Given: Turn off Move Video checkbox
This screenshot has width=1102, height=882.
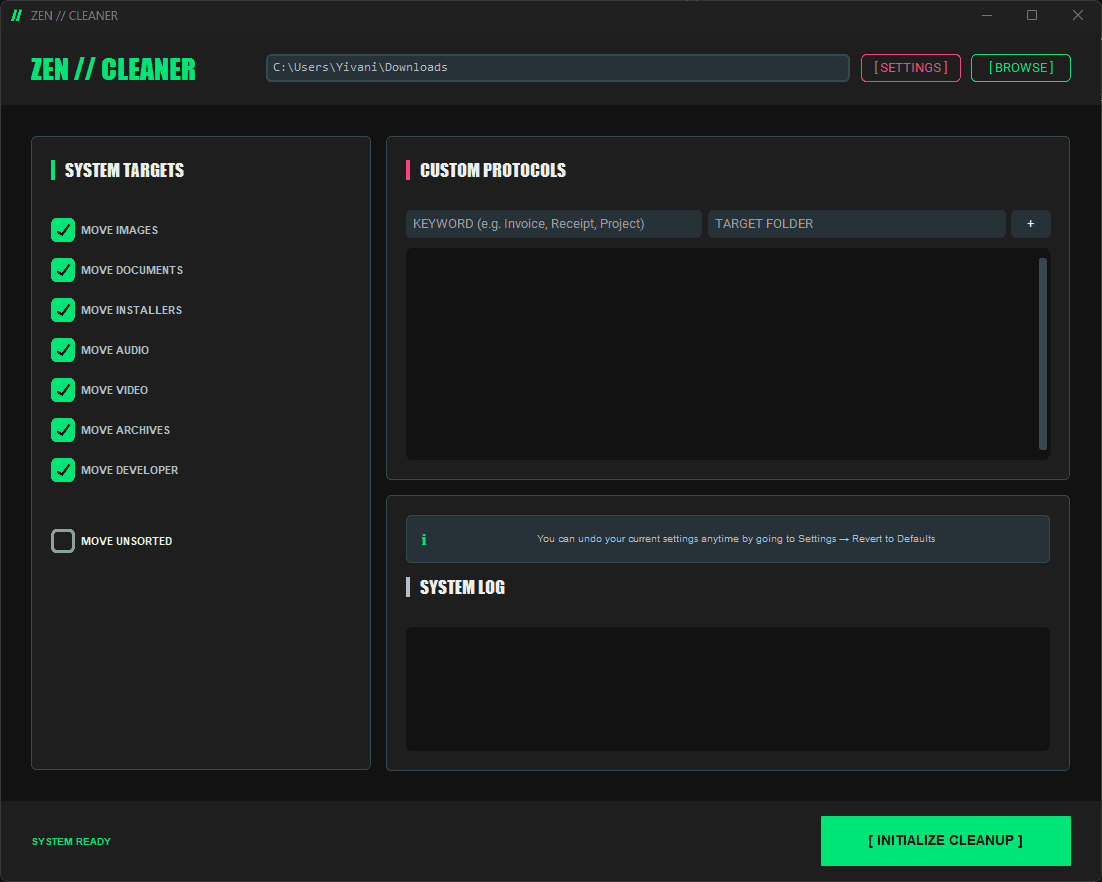Looking at the screenshot, I should pyautogui.click(x=63, y=390).
